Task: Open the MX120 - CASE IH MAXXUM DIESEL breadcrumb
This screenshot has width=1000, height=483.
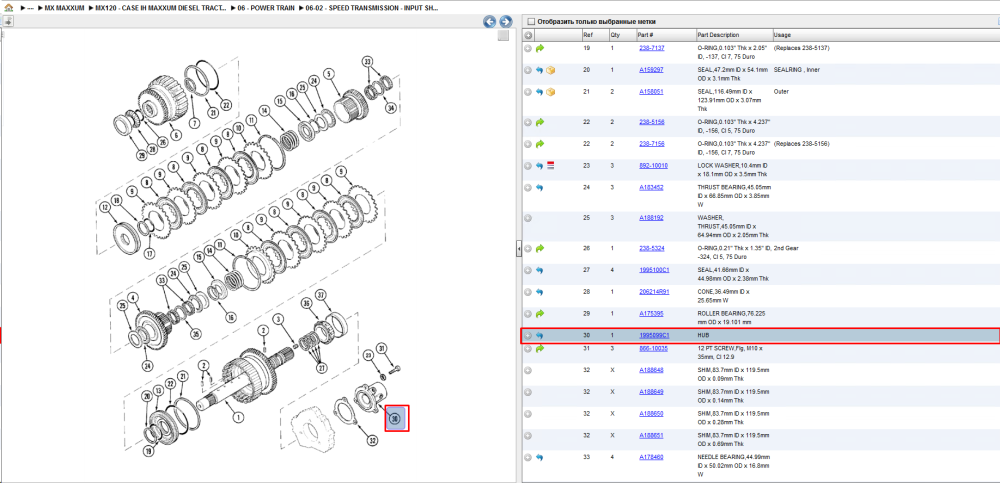Action: coord(161,8)
